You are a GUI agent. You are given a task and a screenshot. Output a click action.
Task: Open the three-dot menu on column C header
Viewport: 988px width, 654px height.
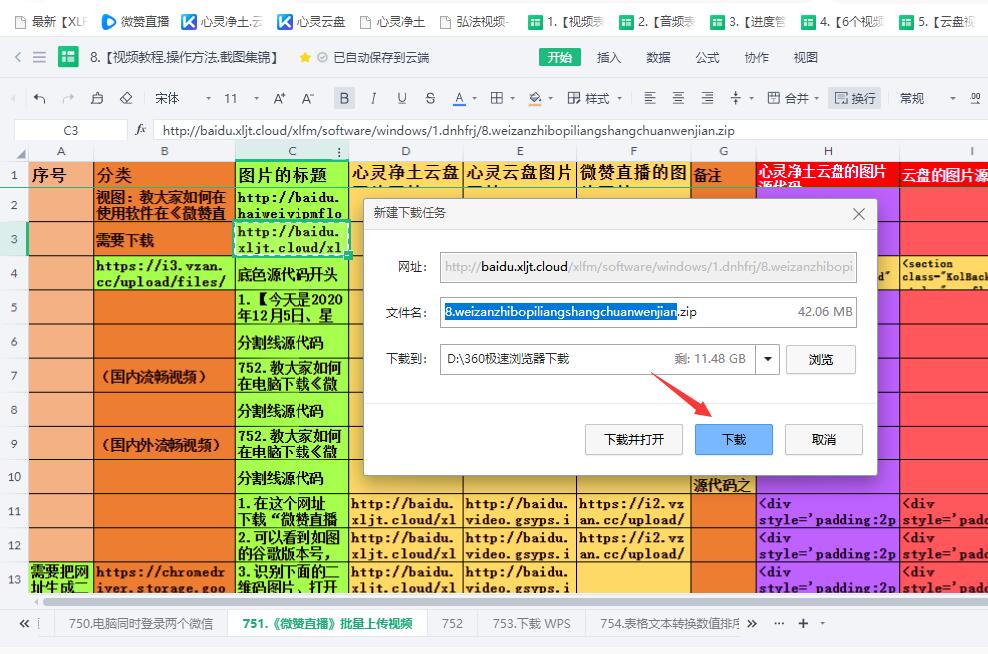[339, 152]
